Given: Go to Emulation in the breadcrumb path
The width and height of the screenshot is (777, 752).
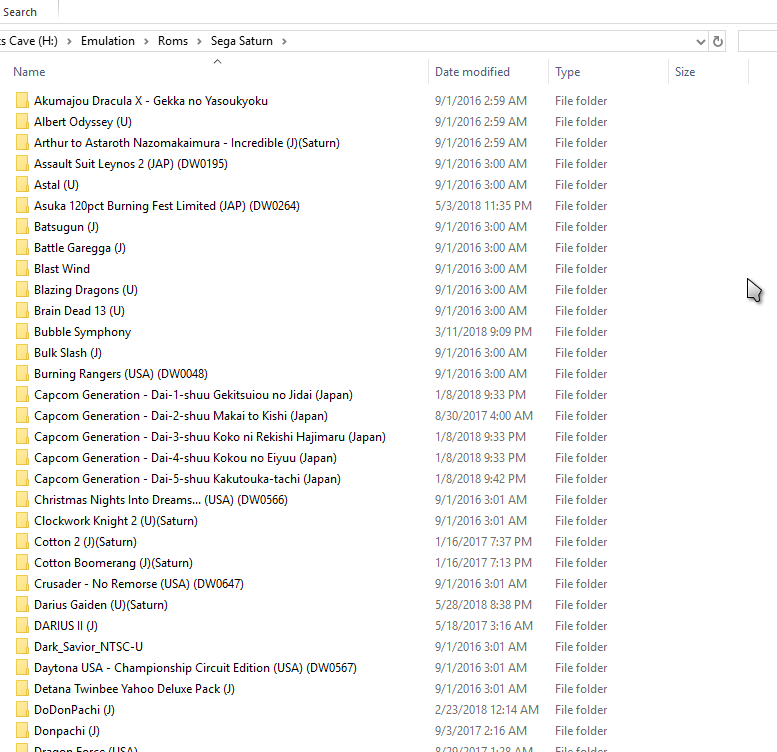Looking at the screenshot, I should [108, 41].
